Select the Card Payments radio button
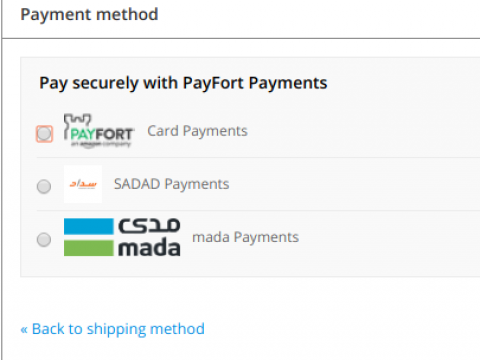The width and height of the screenshot is (480, 360). point(44,134)
